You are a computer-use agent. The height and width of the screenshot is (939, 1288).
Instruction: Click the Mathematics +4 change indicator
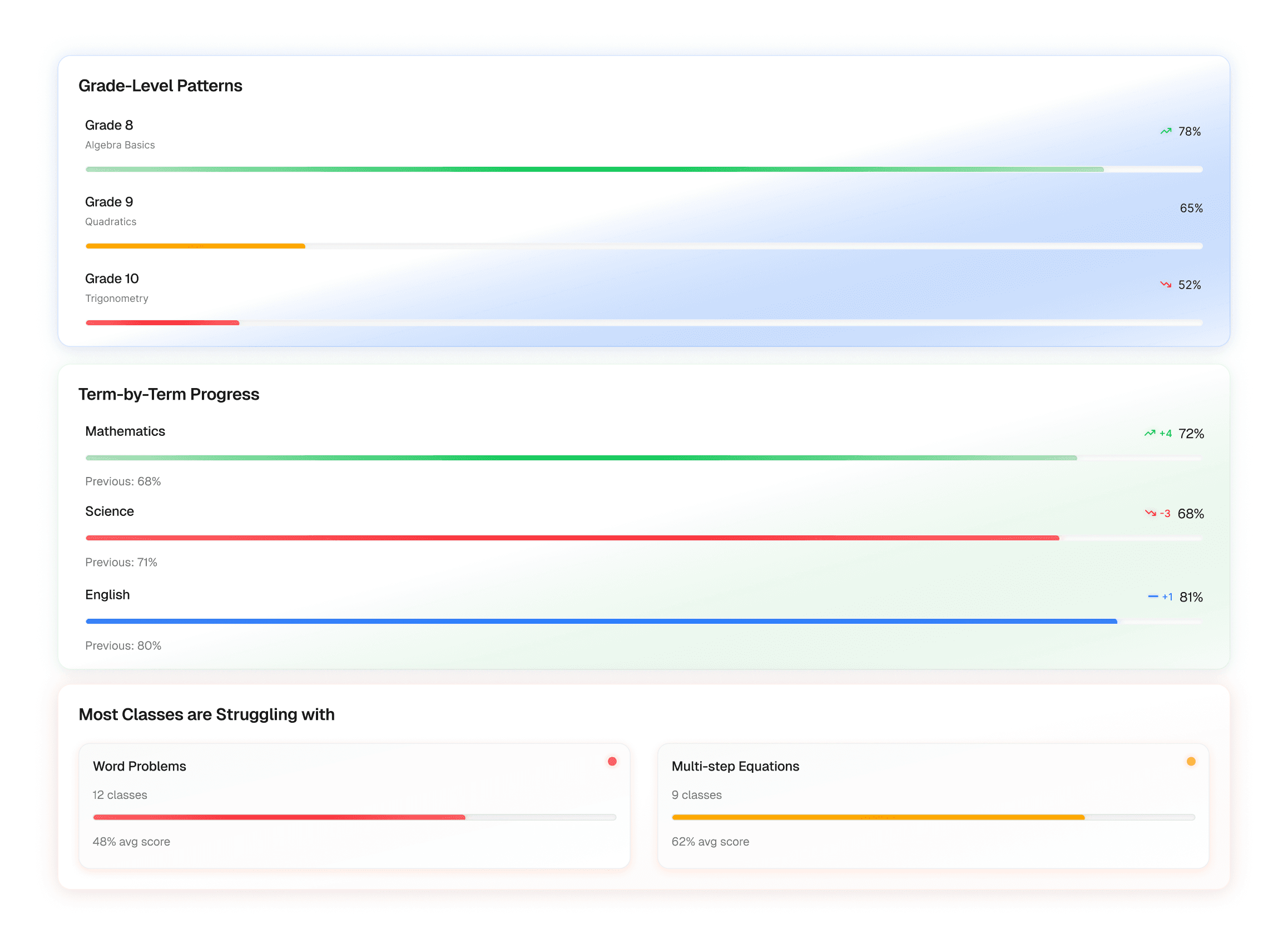click(x=1165, y=434)
